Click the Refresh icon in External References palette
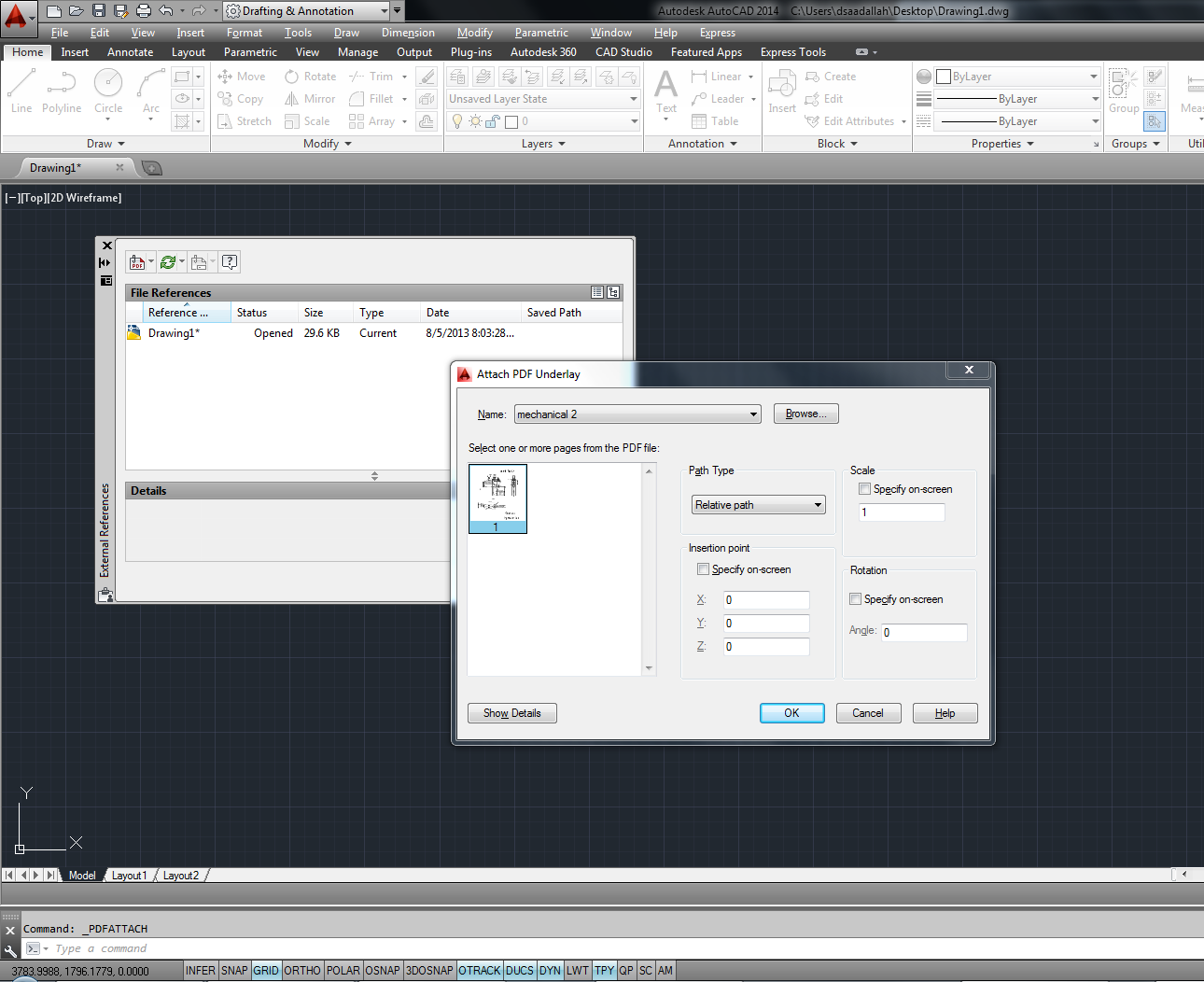 (168, 262)
